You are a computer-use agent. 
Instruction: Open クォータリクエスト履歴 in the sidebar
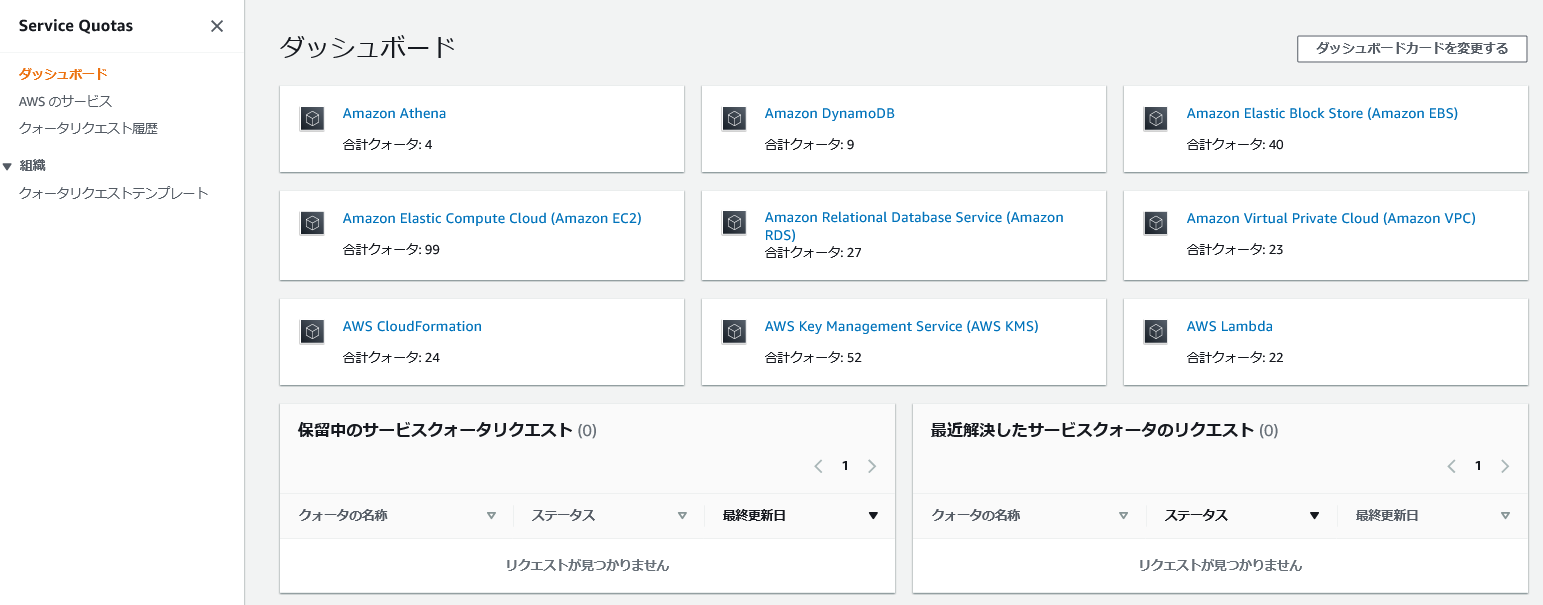[88, 128]
